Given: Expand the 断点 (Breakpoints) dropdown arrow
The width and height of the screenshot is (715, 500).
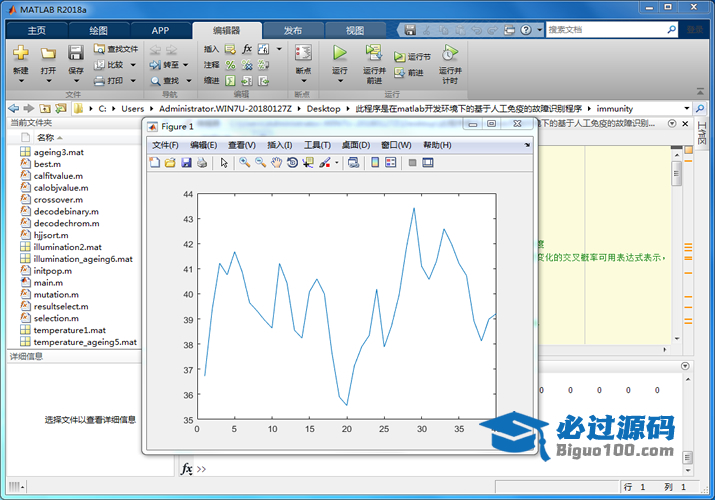Looking at the screenshot, I should [x=304, y=81].
